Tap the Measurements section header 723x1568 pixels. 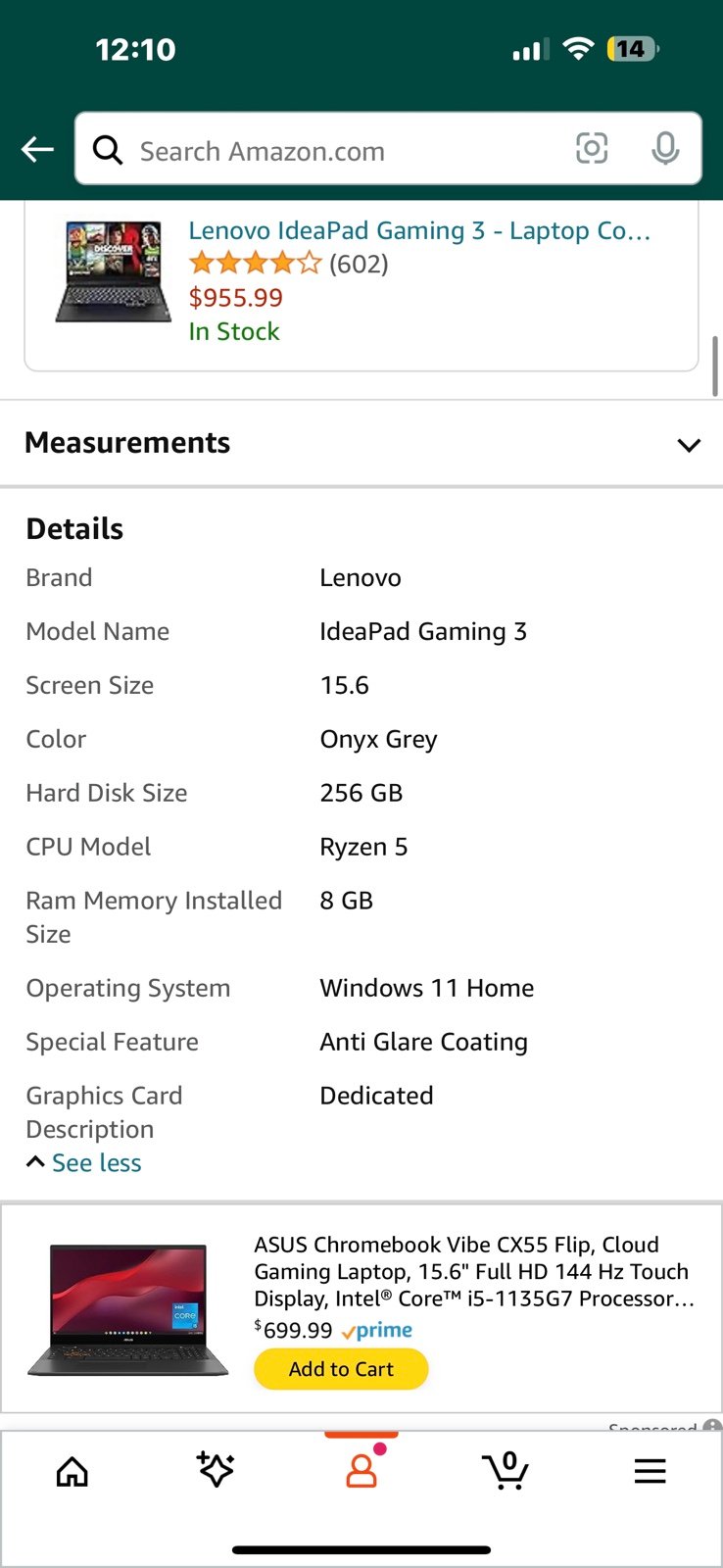point(361,443)
